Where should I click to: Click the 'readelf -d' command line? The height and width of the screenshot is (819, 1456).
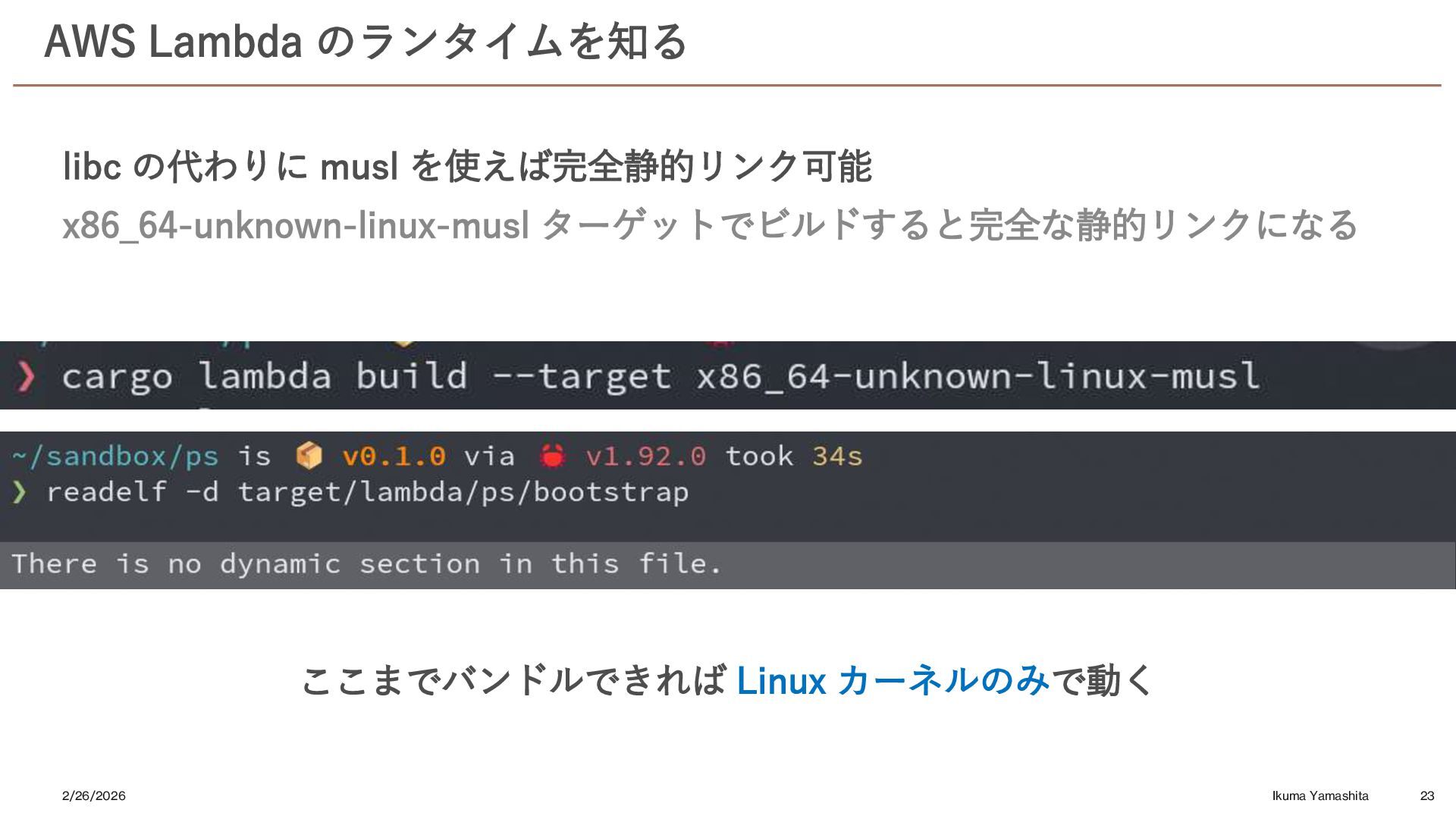click(133, 492)
